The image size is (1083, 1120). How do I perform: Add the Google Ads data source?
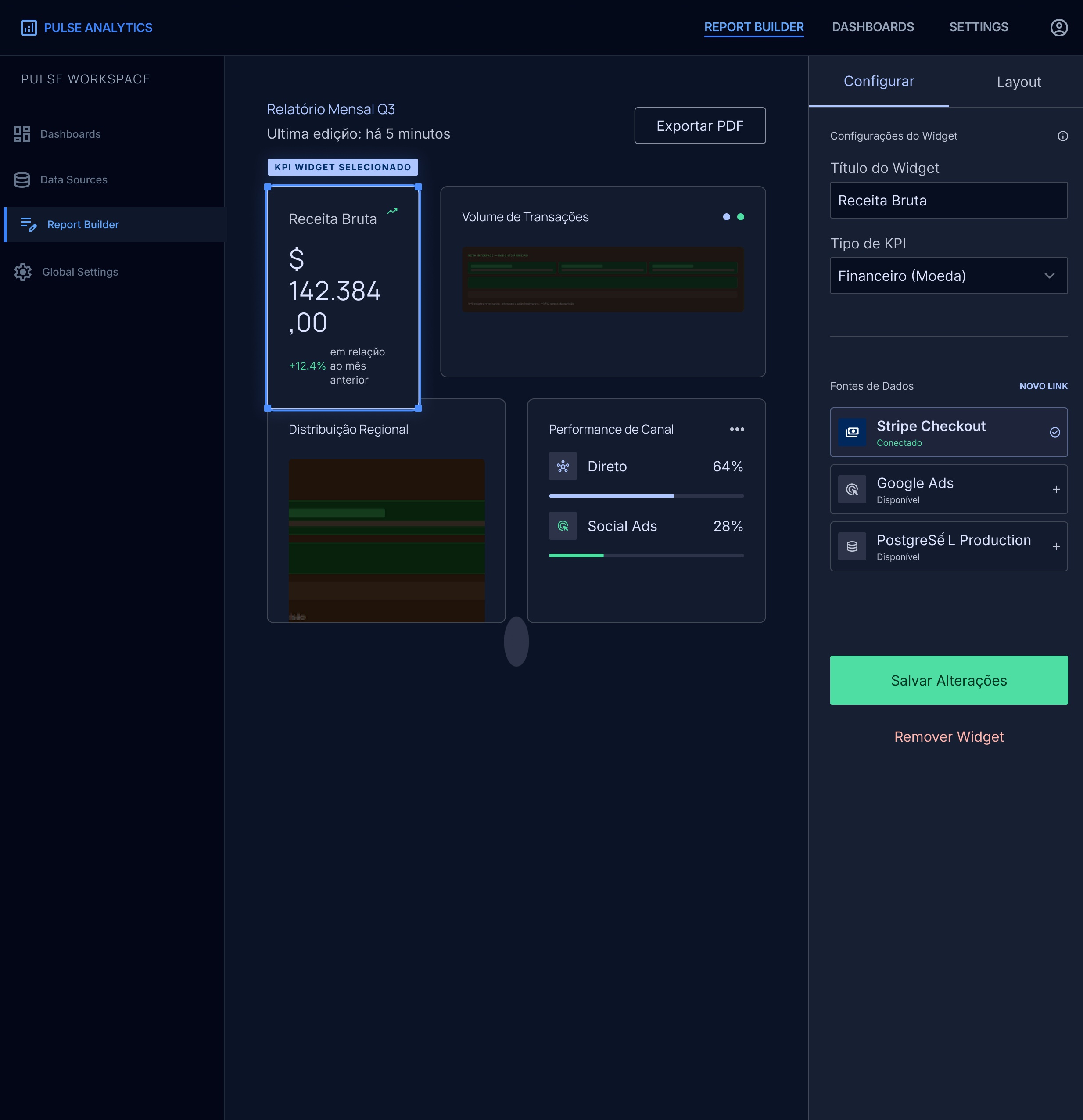1056,490
